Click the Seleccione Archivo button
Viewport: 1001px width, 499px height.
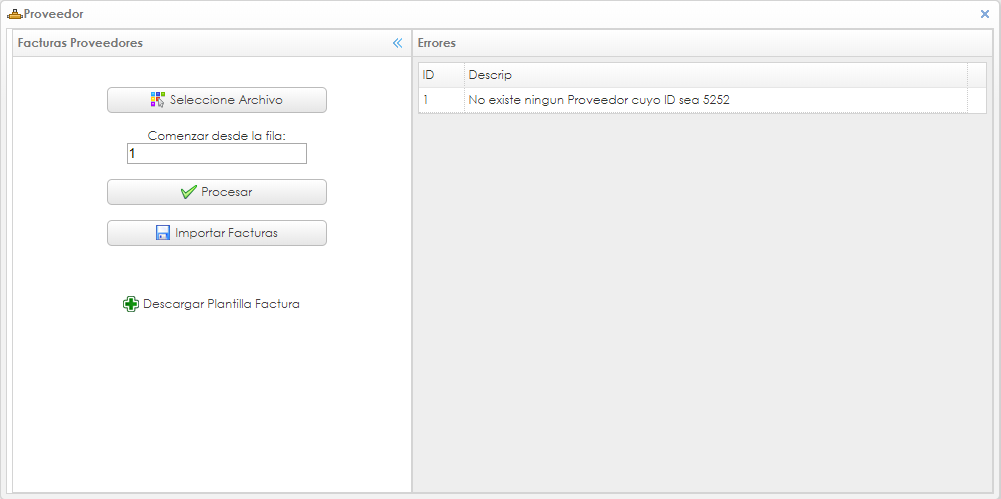tap(216, 100)
